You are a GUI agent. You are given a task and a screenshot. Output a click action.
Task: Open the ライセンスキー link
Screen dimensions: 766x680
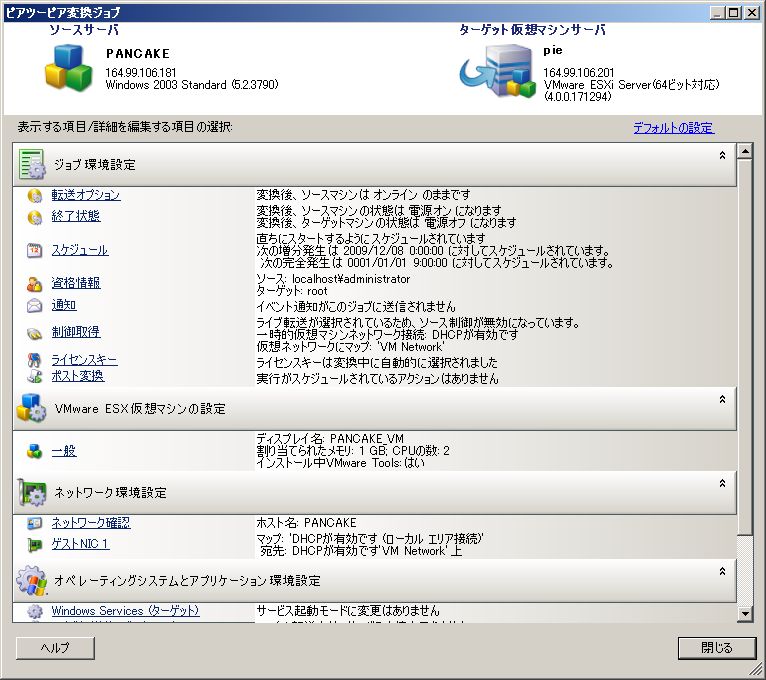(x=85, y=360)
